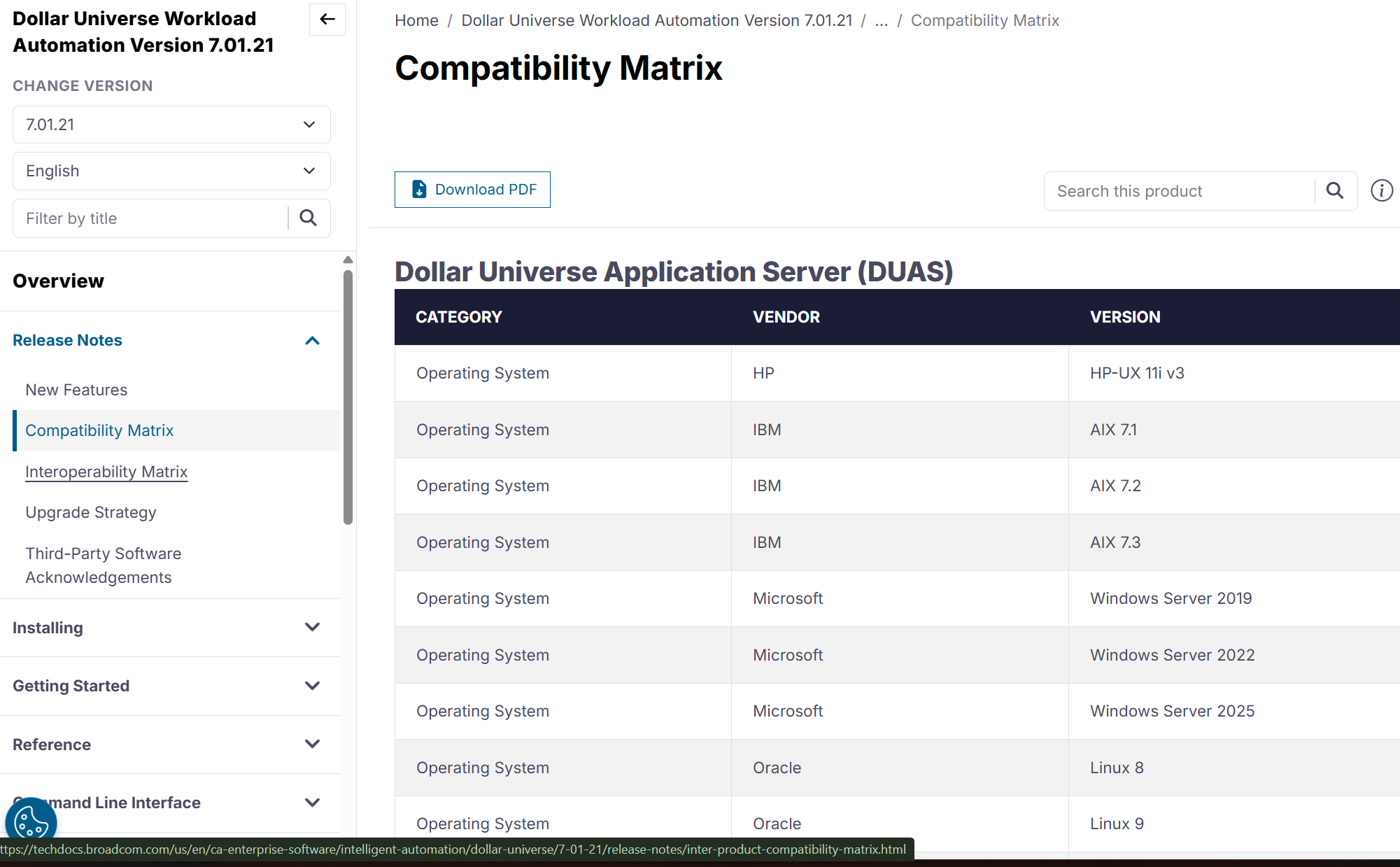Go to Home breadcrumb
The image size is (1400, 867).
point(416,20)
